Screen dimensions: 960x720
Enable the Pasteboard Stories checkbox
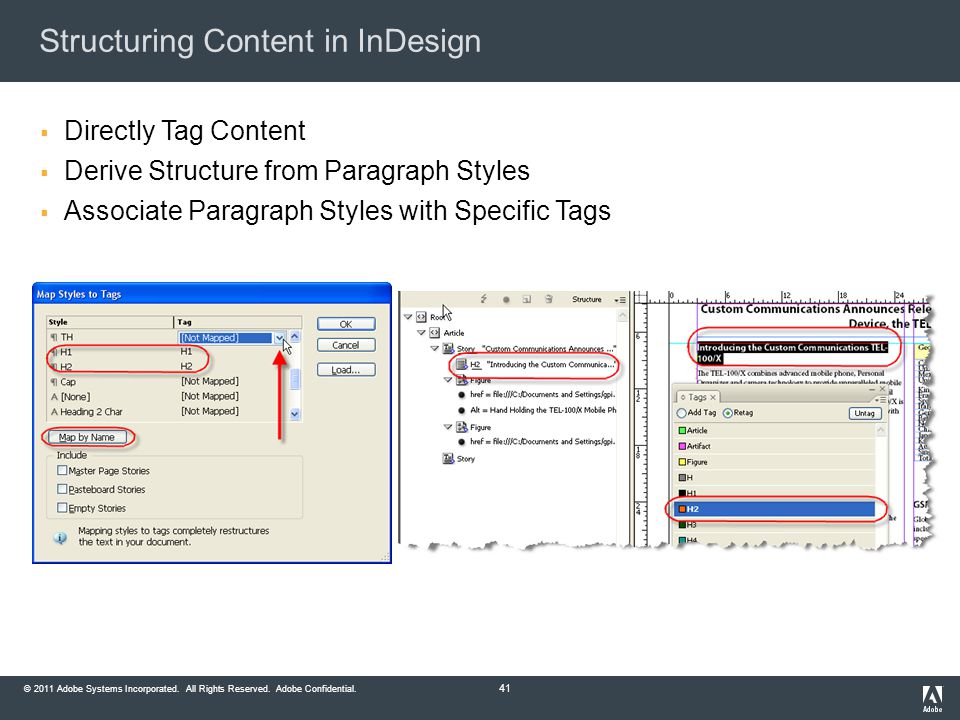coord(62,489)
